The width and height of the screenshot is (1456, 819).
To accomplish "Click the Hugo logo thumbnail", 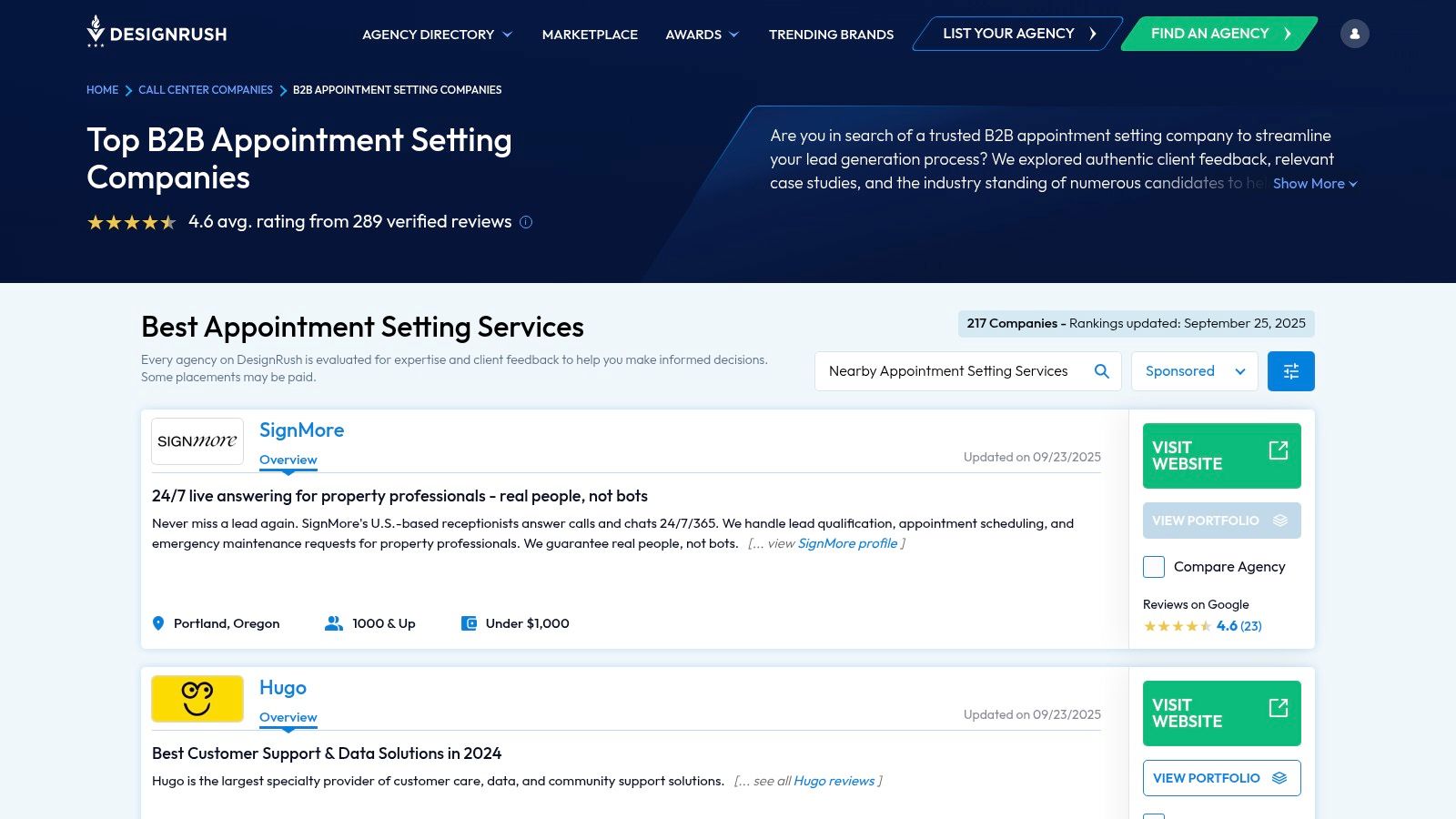I will point(197,699).
